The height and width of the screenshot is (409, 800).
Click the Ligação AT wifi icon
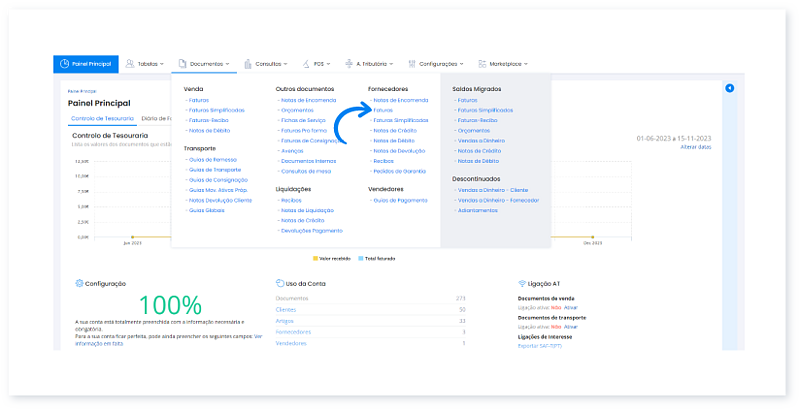522,283
